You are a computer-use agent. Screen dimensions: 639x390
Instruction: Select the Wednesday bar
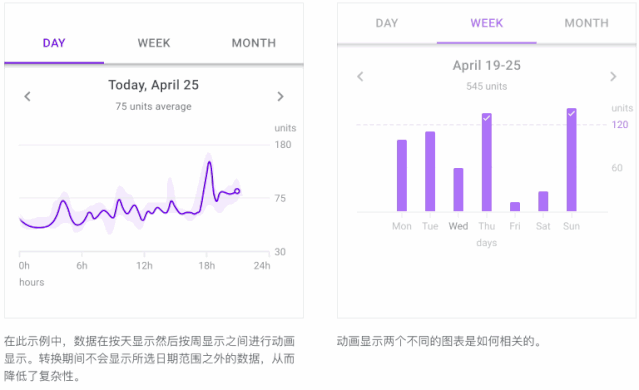(x=458, y=189)
